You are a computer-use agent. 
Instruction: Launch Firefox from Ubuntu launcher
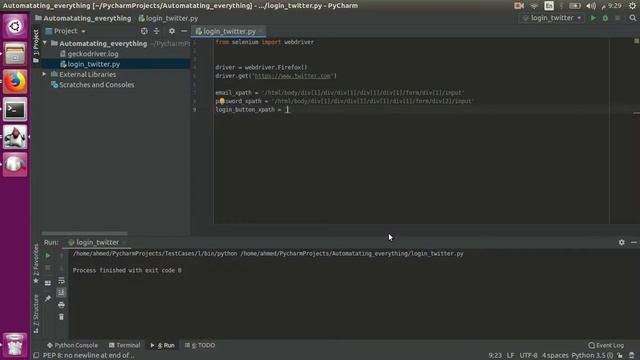point(15,82)
